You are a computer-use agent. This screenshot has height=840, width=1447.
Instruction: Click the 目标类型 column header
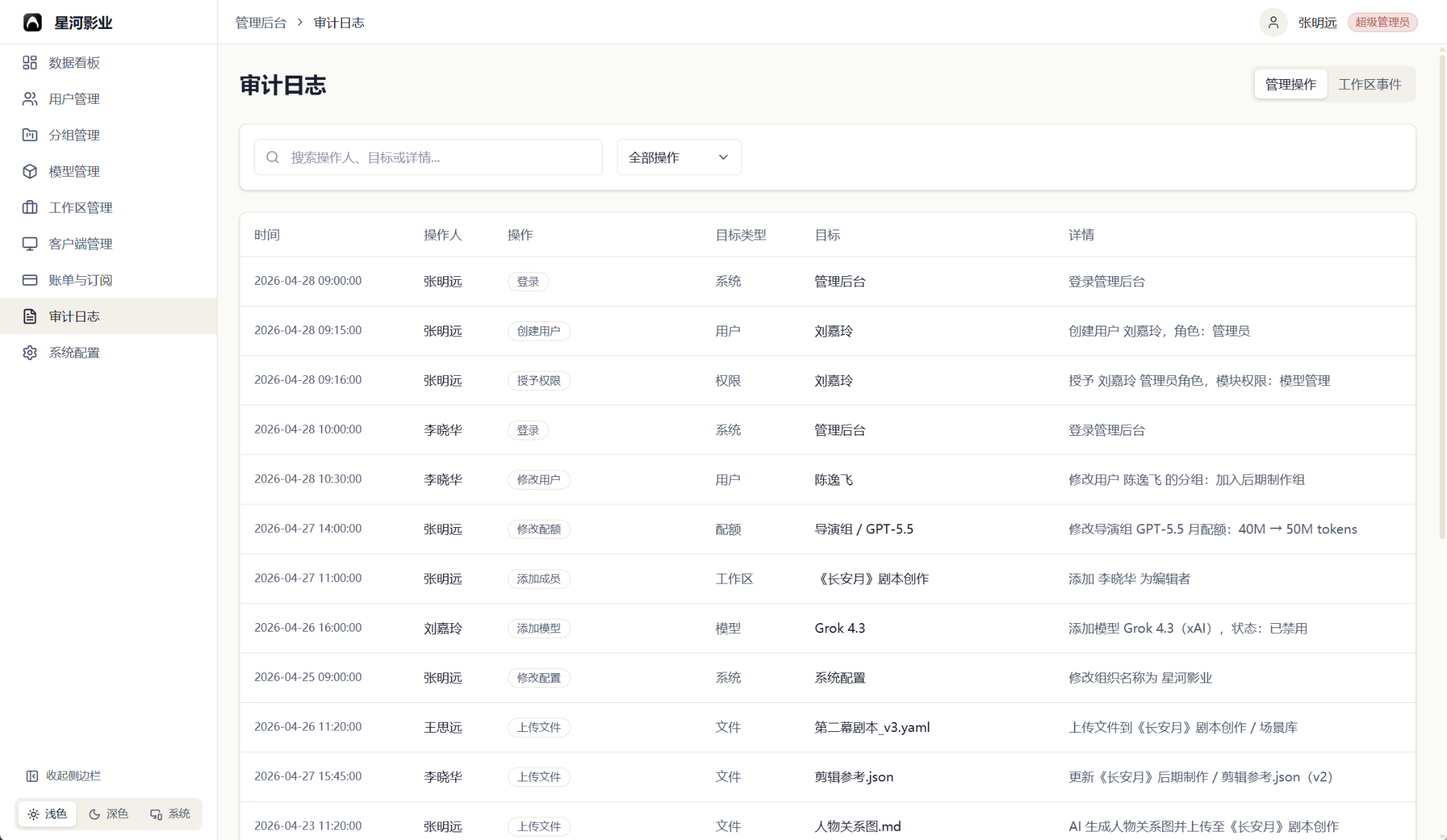(x=740, y=235)
